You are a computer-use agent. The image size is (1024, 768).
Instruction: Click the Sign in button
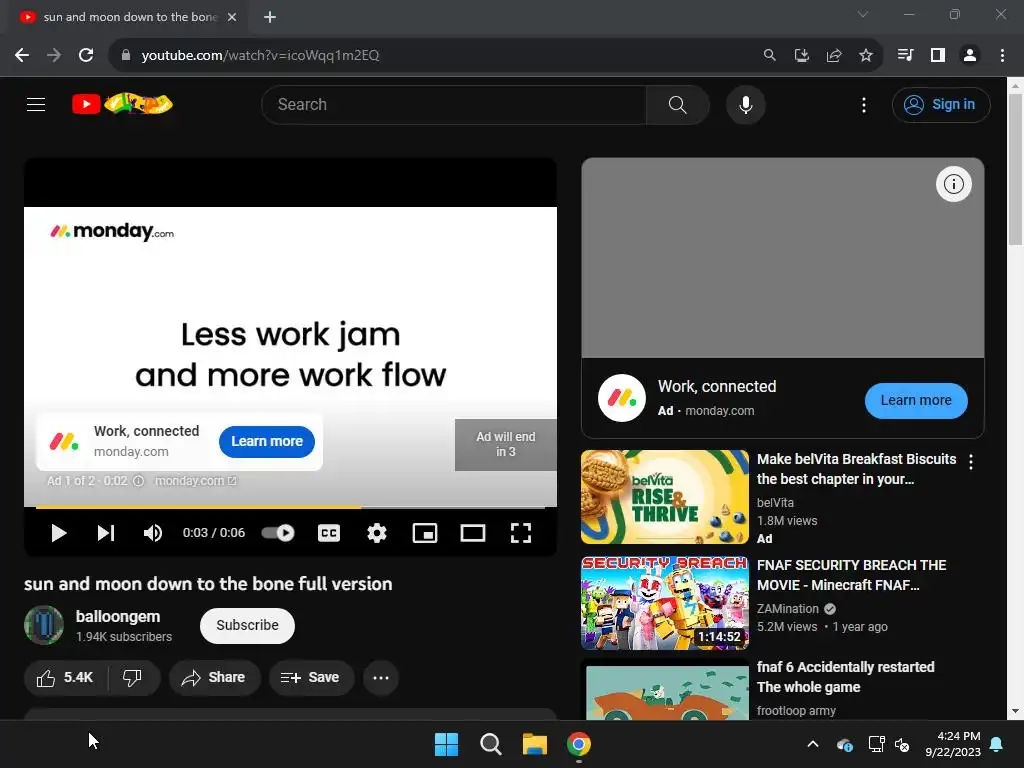(x=940, y=104)
